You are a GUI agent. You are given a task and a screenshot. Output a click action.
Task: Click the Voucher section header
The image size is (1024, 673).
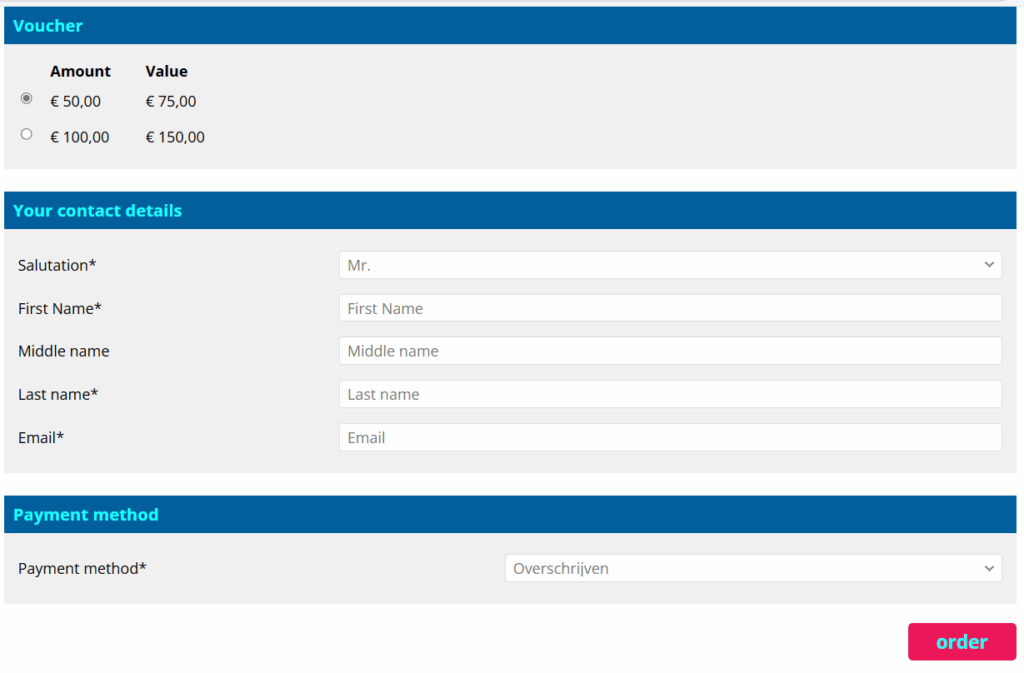[x=510, y=26]
